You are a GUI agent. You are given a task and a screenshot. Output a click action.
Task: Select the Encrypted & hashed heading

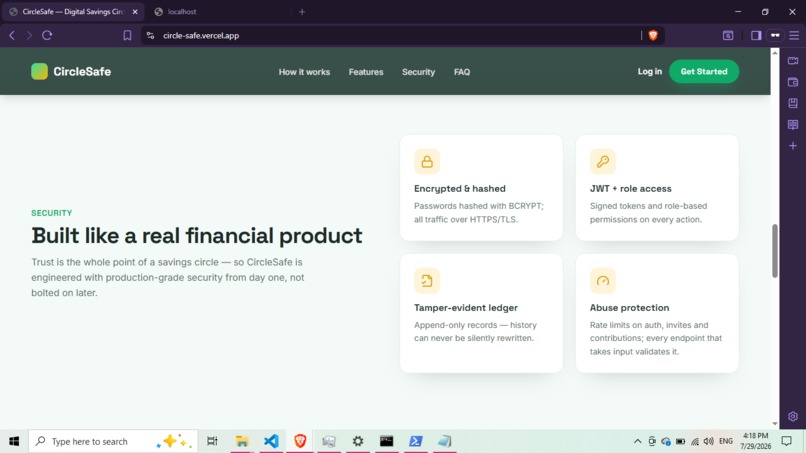(460, 189)
